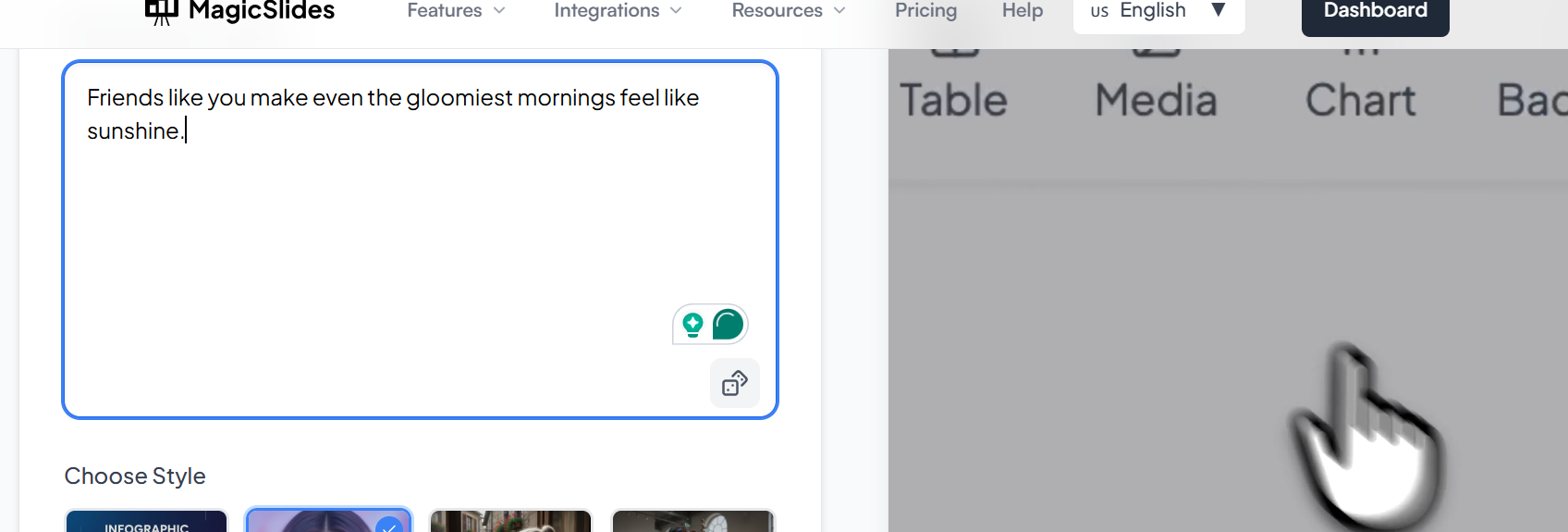
Task: Select the Chart tab
Action: [x=1360, y=98]
